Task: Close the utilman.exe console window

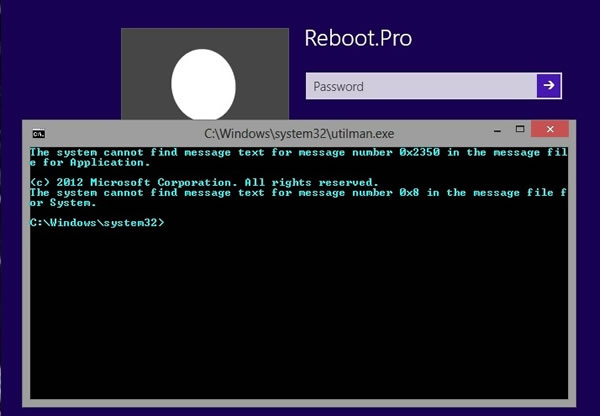Action: coord(550,129)
